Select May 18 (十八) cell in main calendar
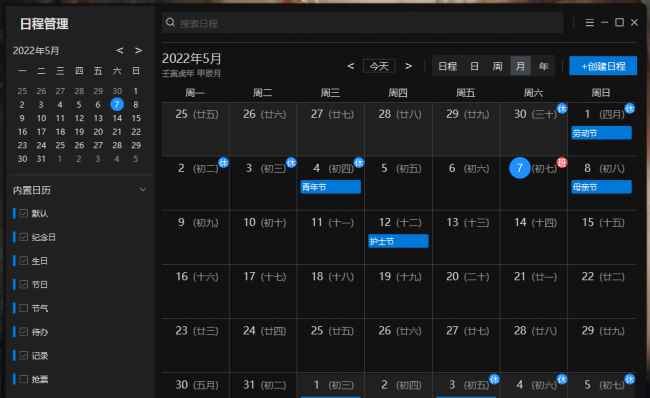This screenshot has width=650, height=398. click(331, 291)
